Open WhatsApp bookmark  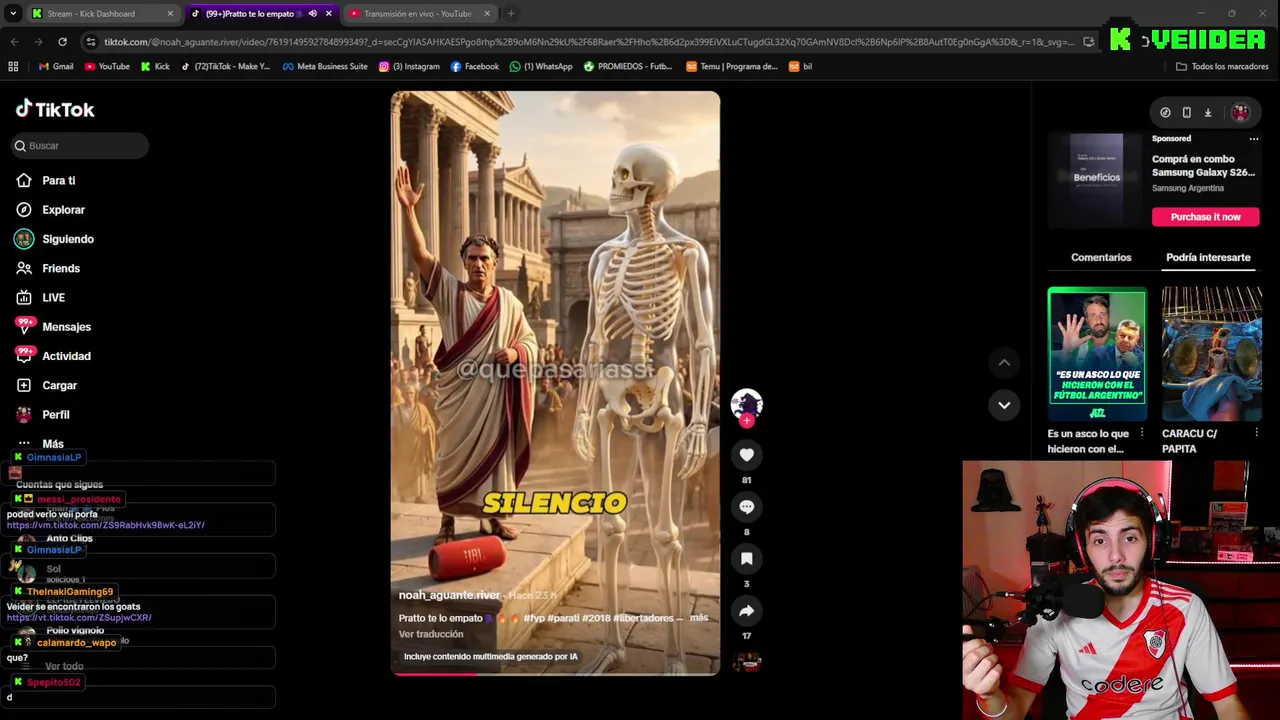point(541,67)
